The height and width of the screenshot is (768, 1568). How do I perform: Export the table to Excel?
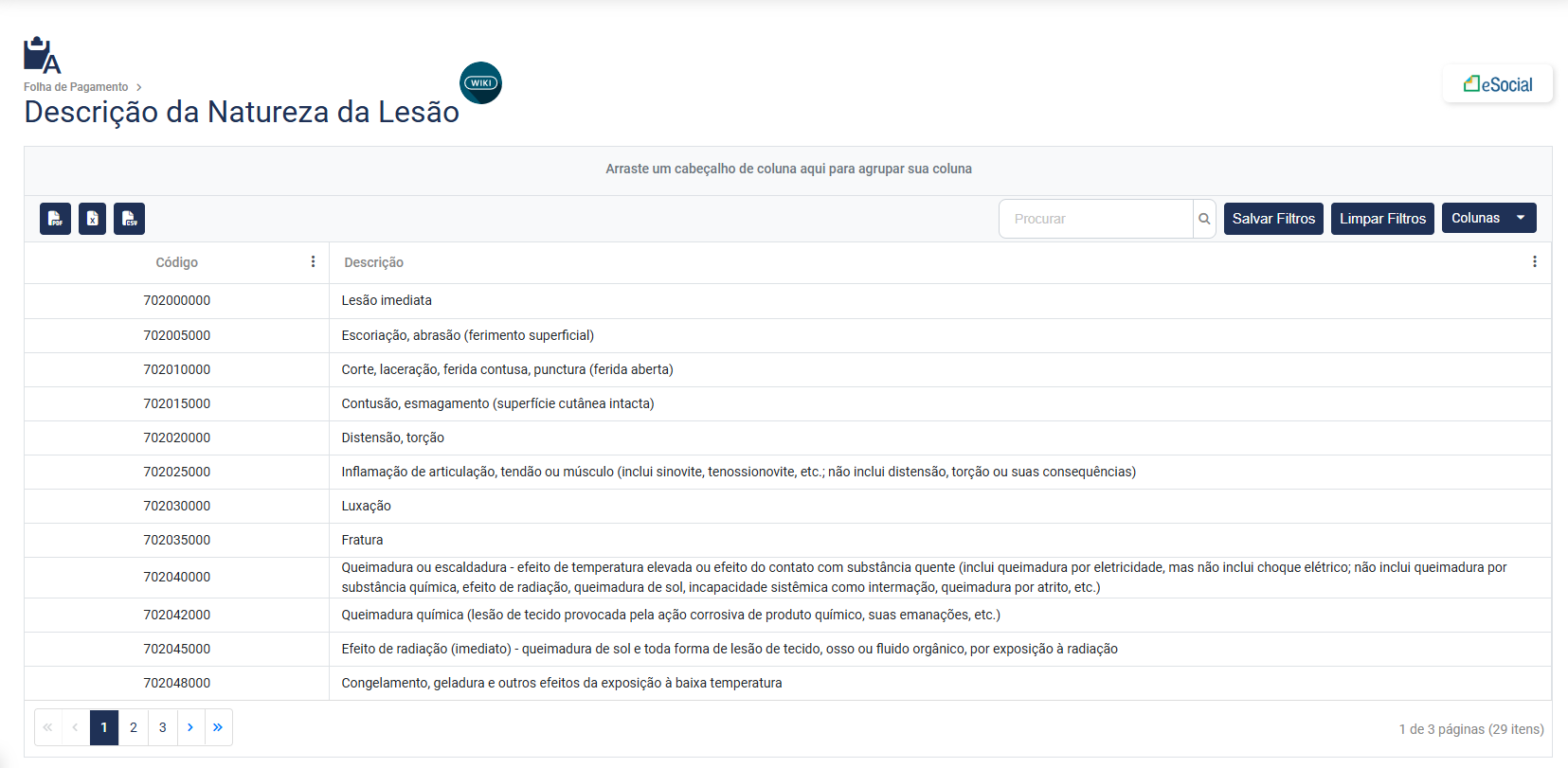tap(92, 219)
